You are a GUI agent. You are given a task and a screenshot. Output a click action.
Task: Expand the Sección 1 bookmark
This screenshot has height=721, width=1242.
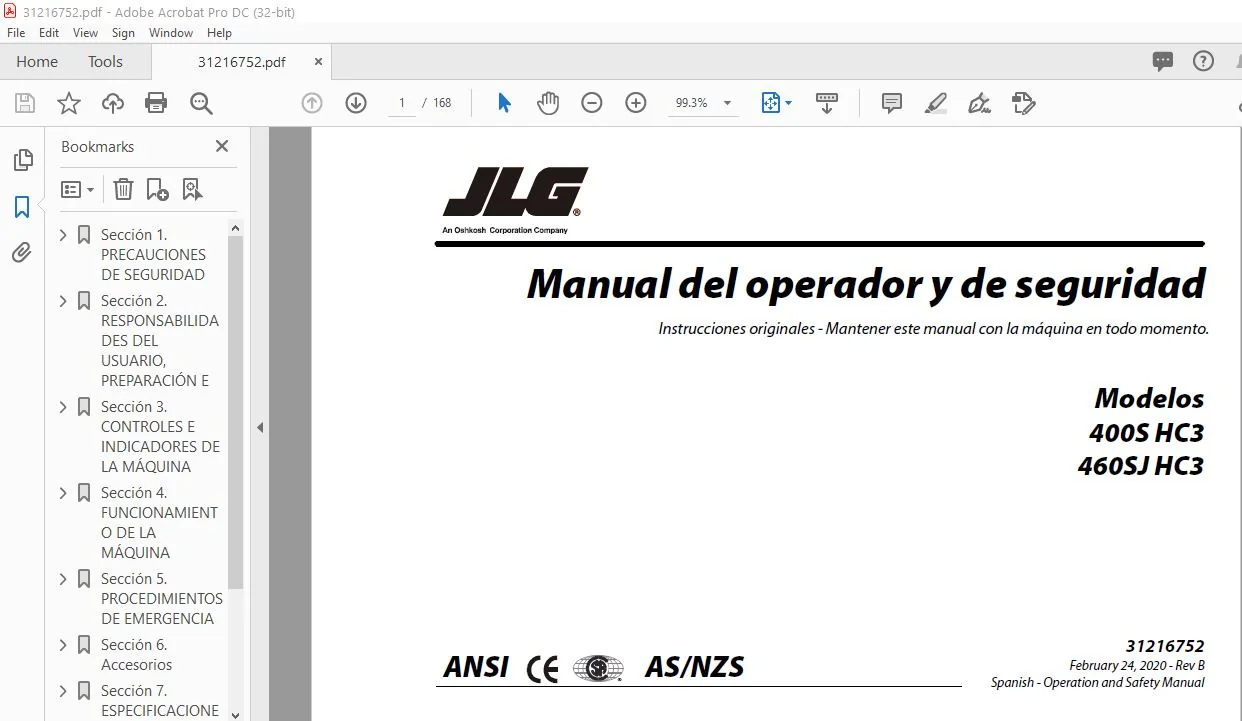[63, 235]
